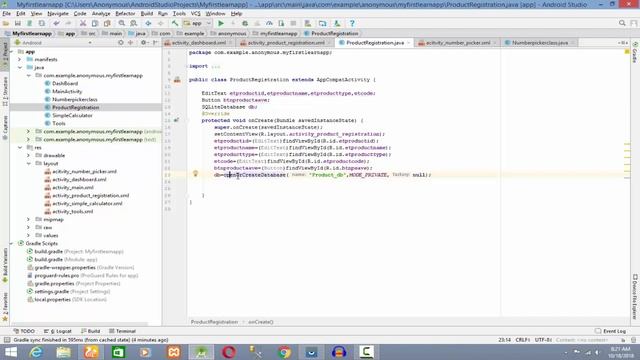Switch to activity_number_picker.xml editor tab
The height and width of the screenshot is (360, 640).
[x=458, y=42]
